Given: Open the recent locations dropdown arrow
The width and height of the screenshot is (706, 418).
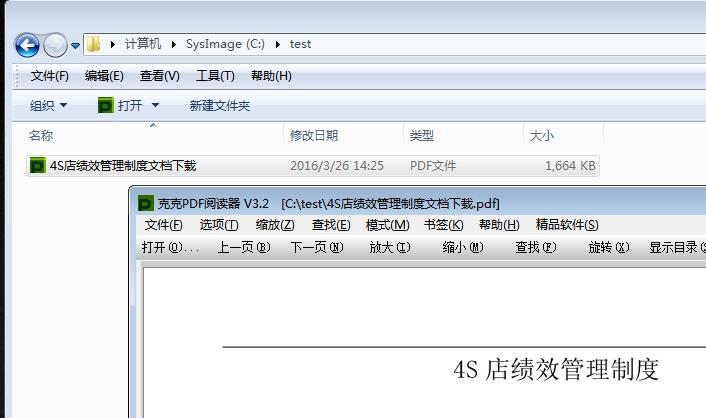Looking at the screenshot, I should point(75,45).
